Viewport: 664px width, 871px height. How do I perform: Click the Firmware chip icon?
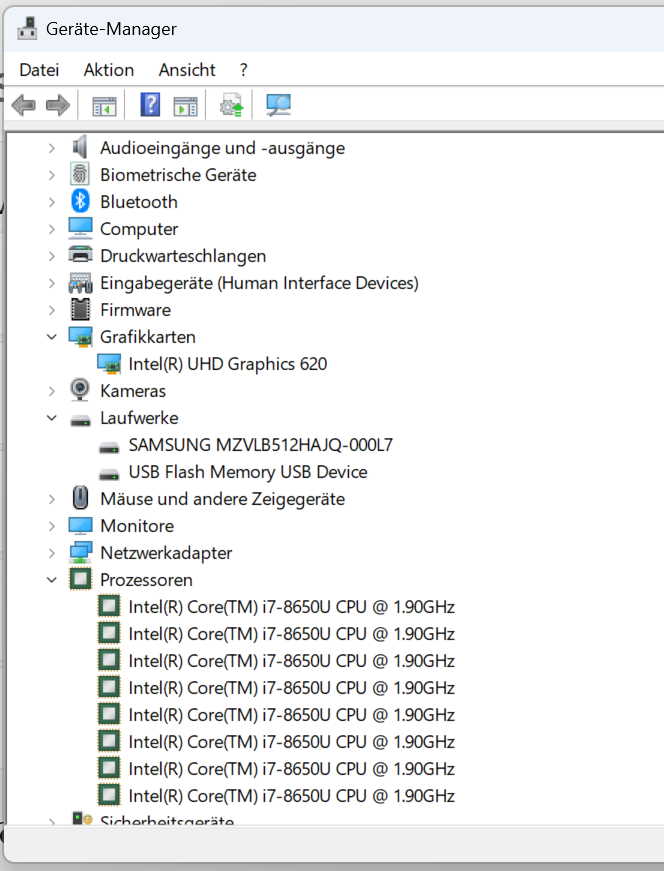(x=80, y=309)
